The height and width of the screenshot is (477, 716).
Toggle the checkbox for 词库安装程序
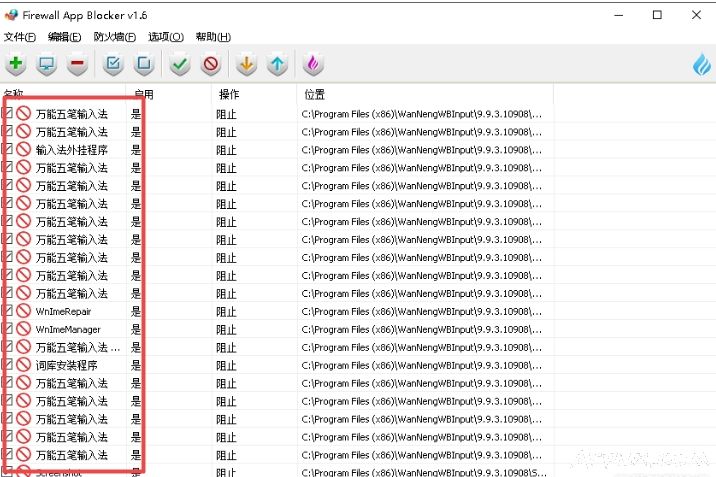coord(7,364)
